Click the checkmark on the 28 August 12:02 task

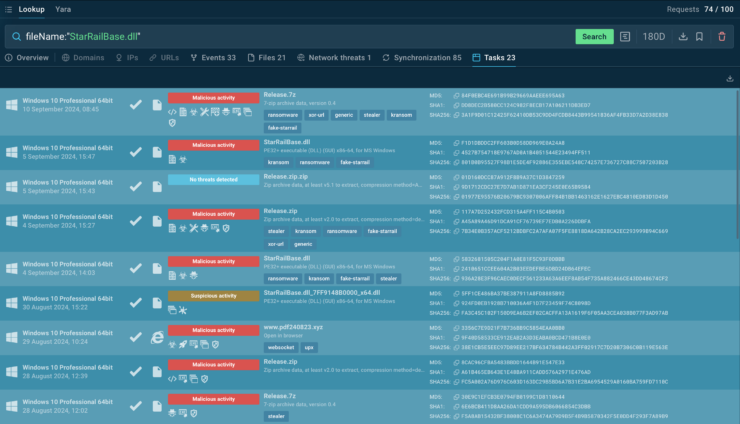pos(136,405)
